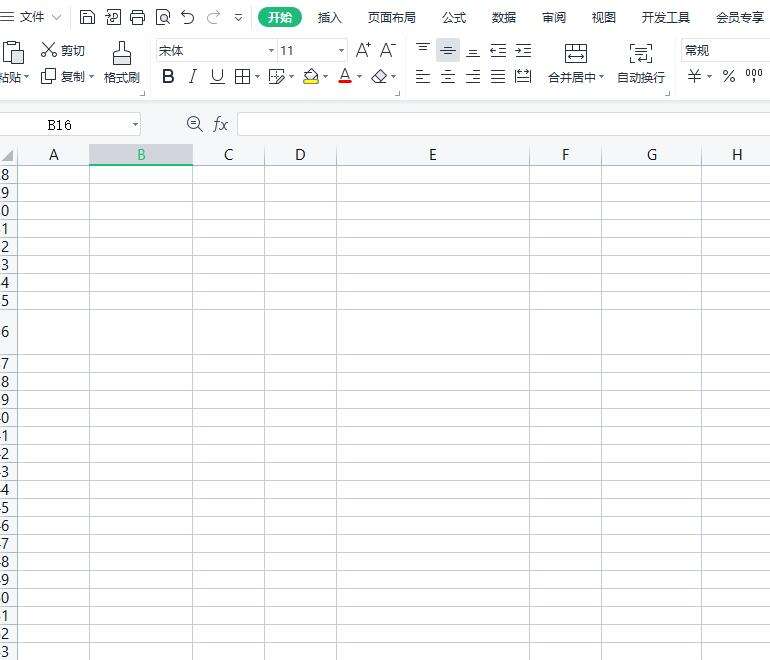
Task: Toggle underline formatting
Action: click(x=217, y=77)
